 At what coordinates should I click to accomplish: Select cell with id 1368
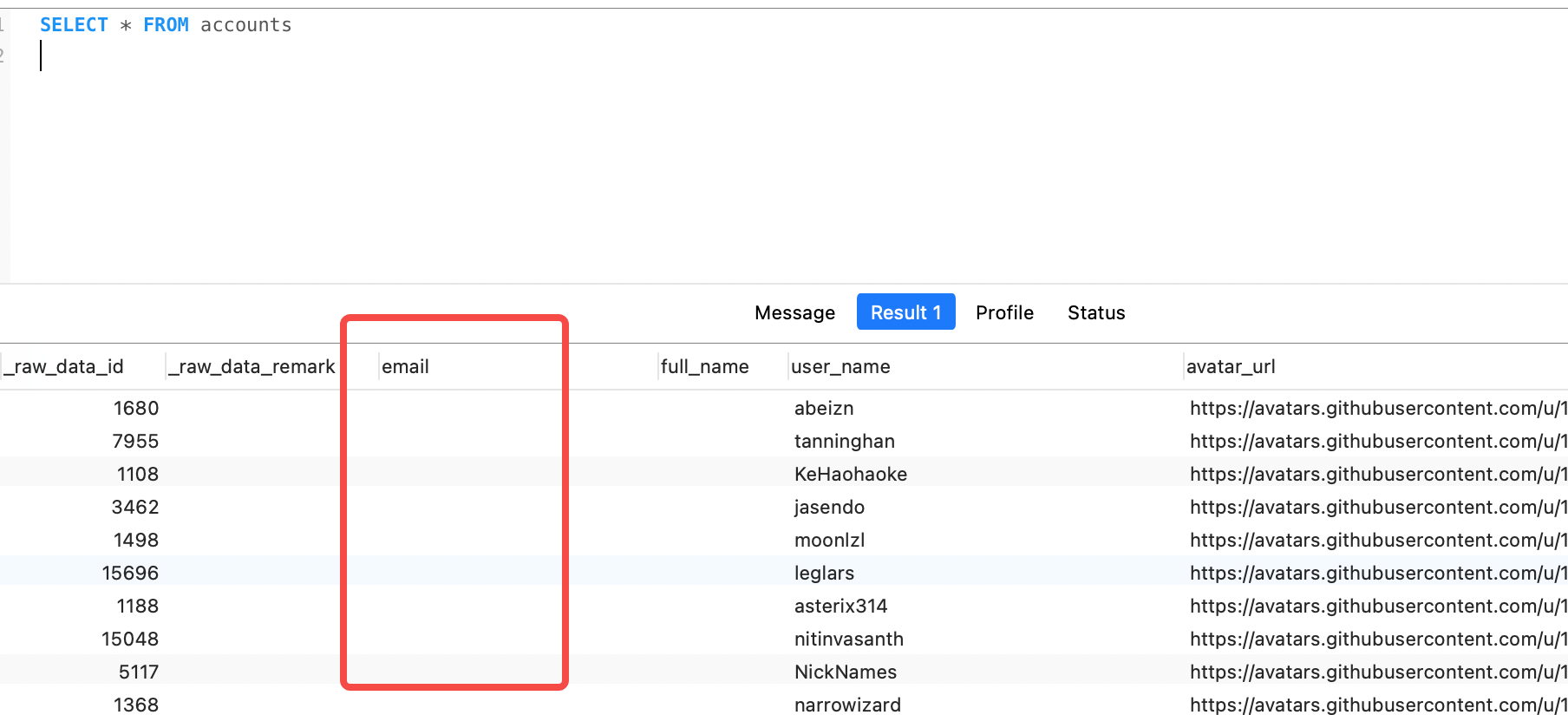tap(136, 705)
